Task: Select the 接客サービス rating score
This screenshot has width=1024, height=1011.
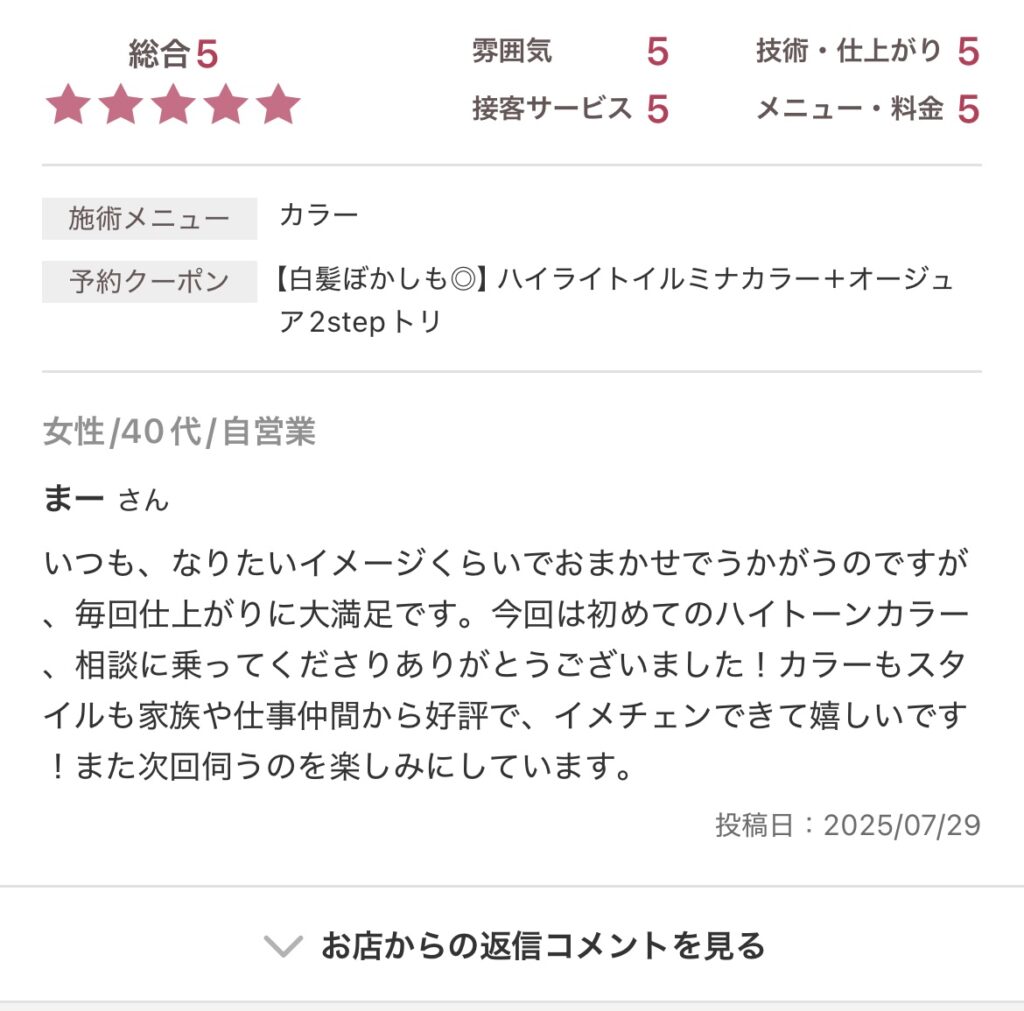Action: [x=656, y=109]
